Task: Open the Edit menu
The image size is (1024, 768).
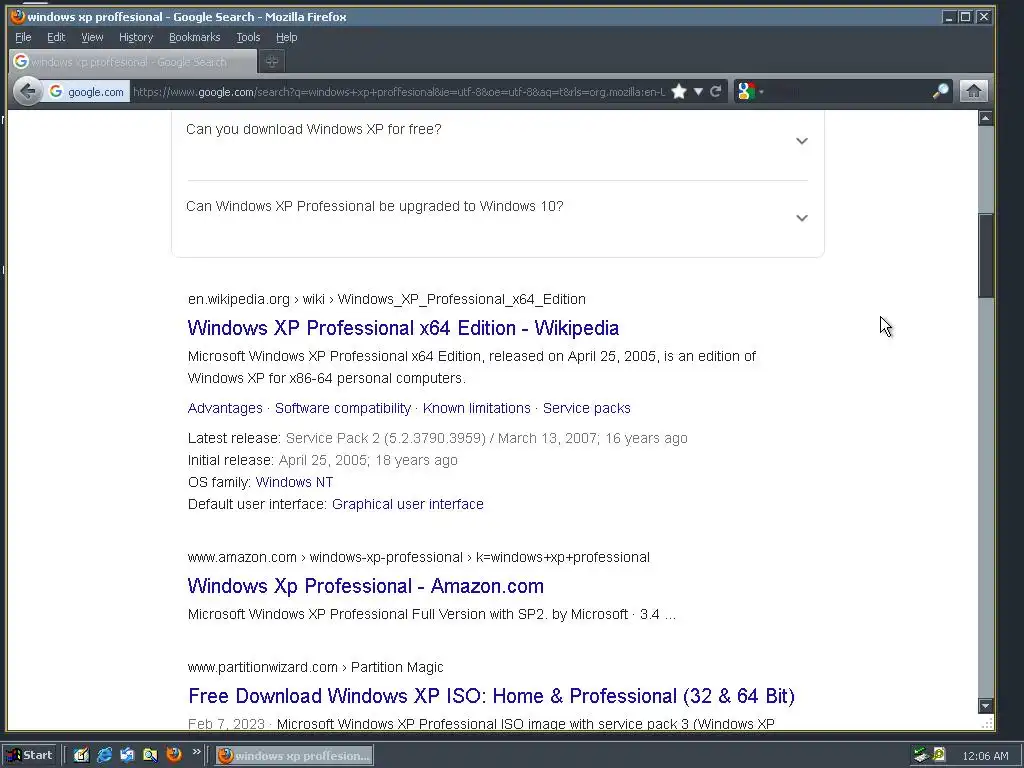Action: (56, 37)
